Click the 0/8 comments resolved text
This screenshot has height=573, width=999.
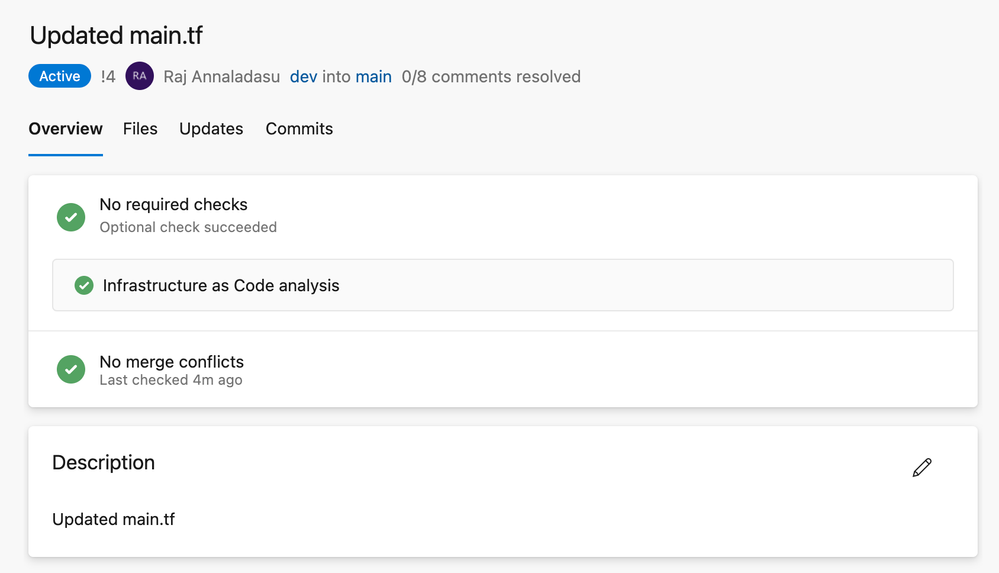[x=491, y=77]
